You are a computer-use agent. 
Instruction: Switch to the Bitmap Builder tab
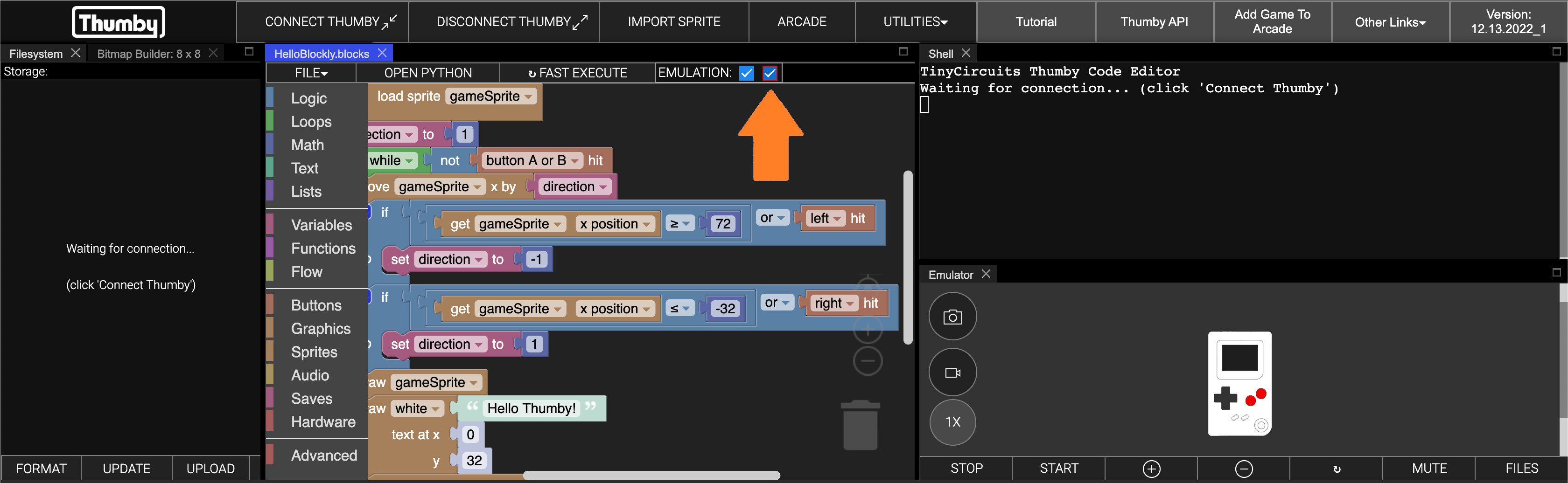(x=148, y=54)
